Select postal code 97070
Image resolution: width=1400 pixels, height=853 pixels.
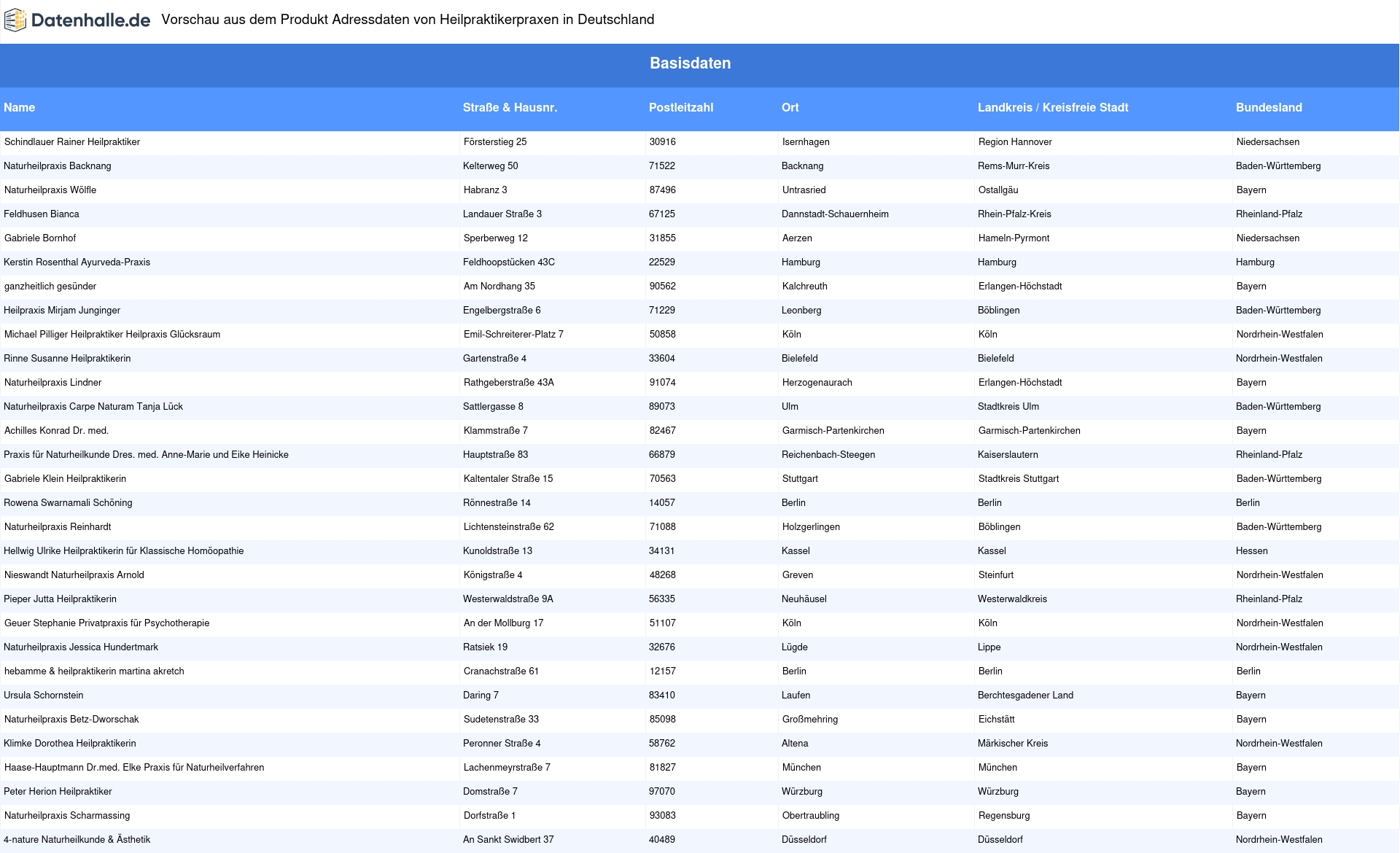tap(662, 792)
